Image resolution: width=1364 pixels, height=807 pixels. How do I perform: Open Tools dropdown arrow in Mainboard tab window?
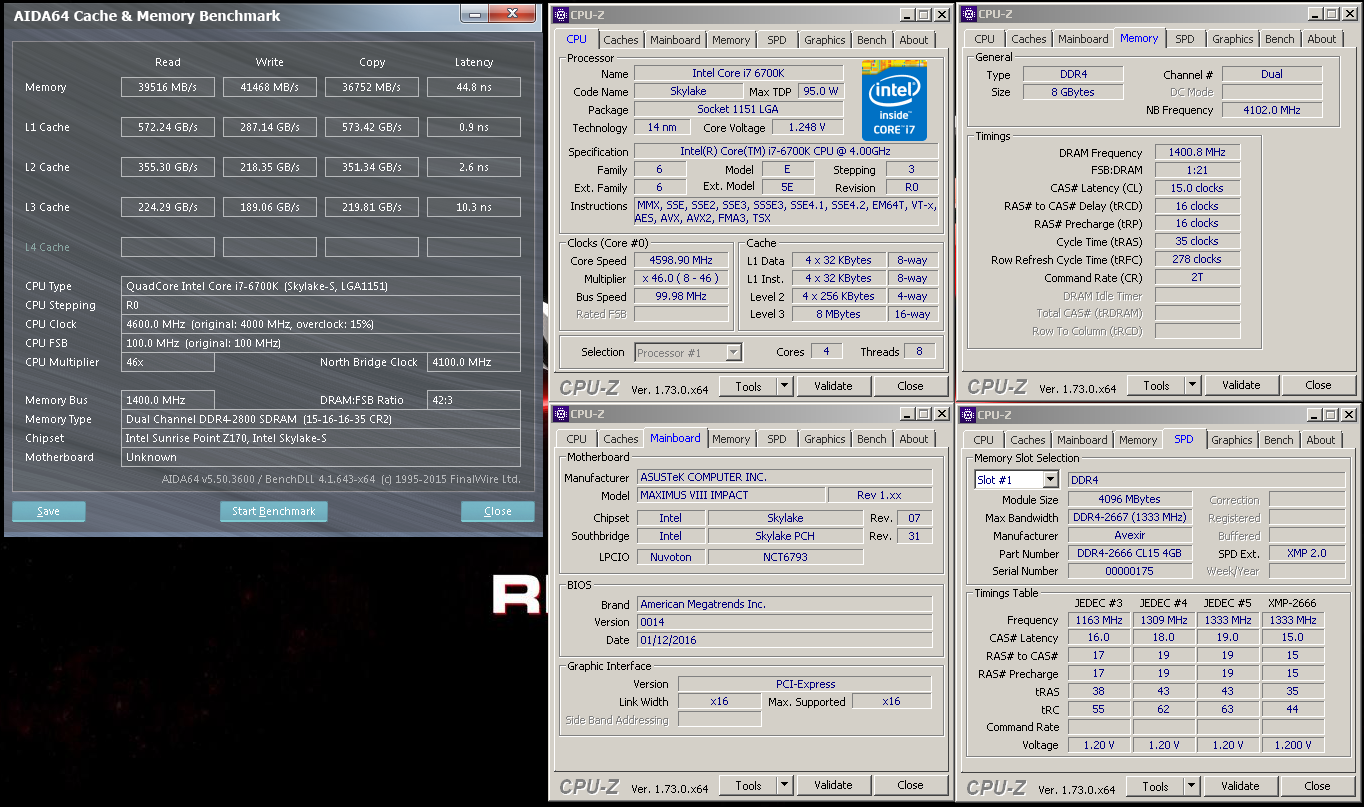pyautogui.click(x=784, y=785)
